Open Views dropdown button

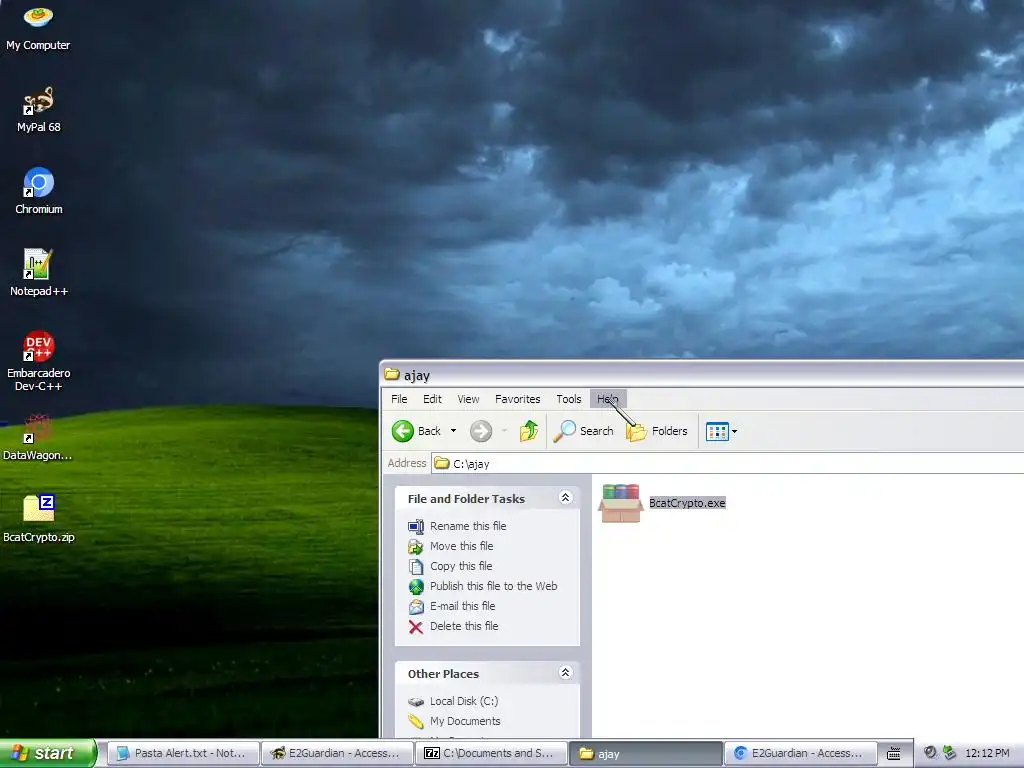coord(722,431)
